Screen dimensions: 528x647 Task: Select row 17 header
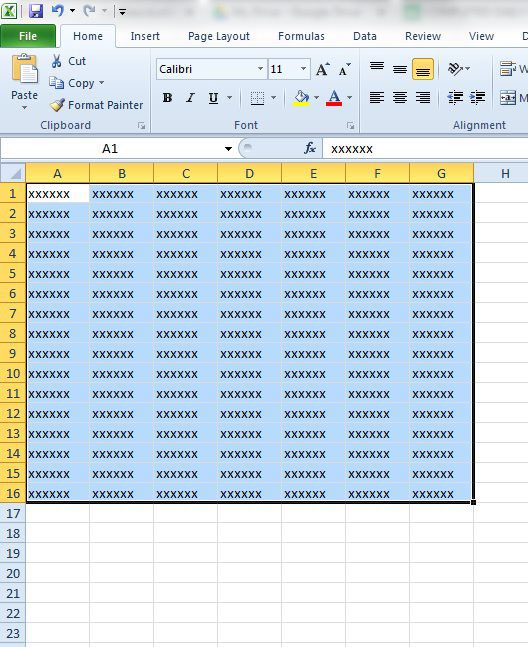click(x=13, y=513)
